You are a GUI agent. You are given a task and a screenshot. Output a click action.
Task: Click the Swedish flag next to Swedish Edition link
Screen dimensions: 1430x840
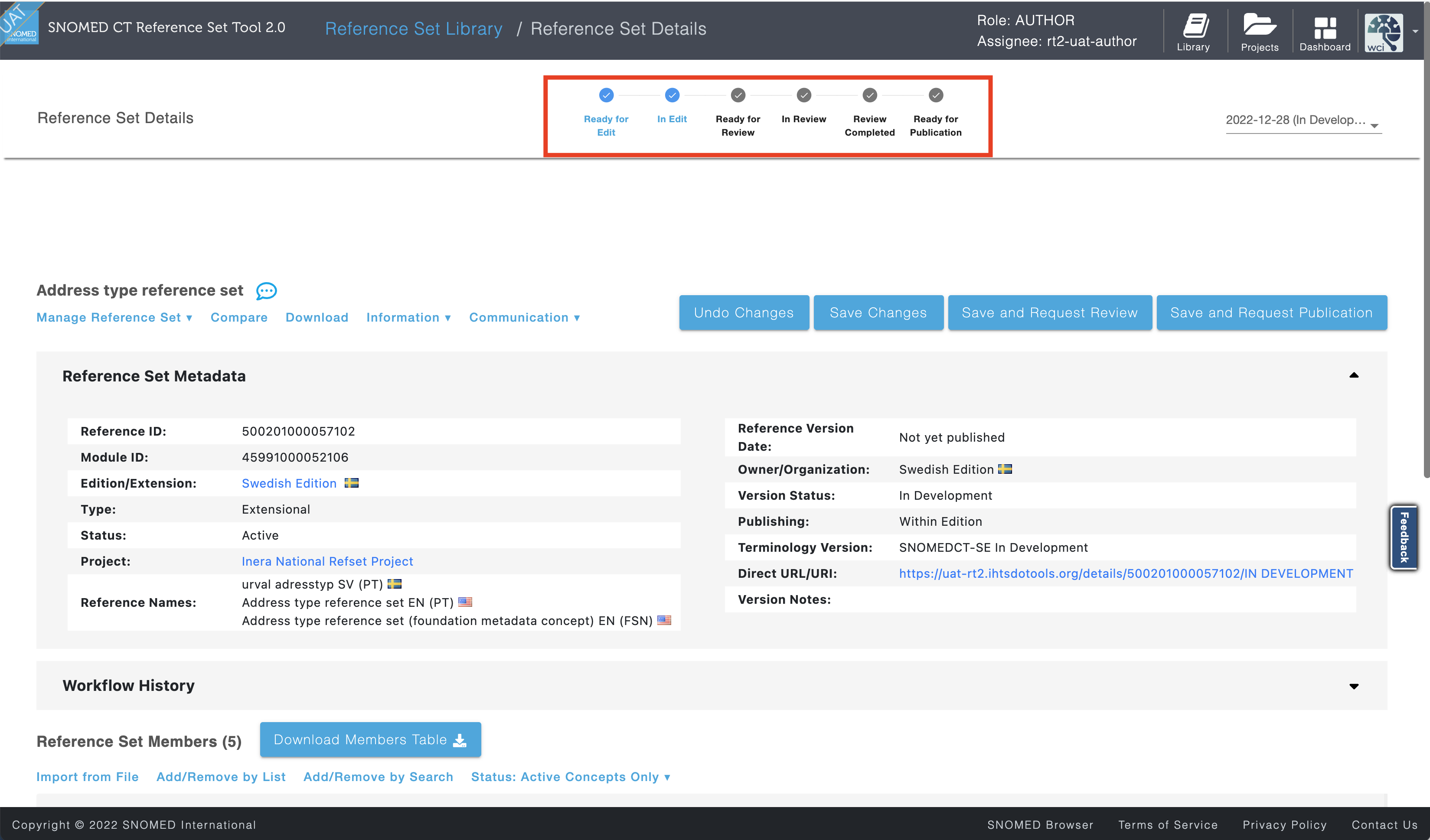pos(351,483)
